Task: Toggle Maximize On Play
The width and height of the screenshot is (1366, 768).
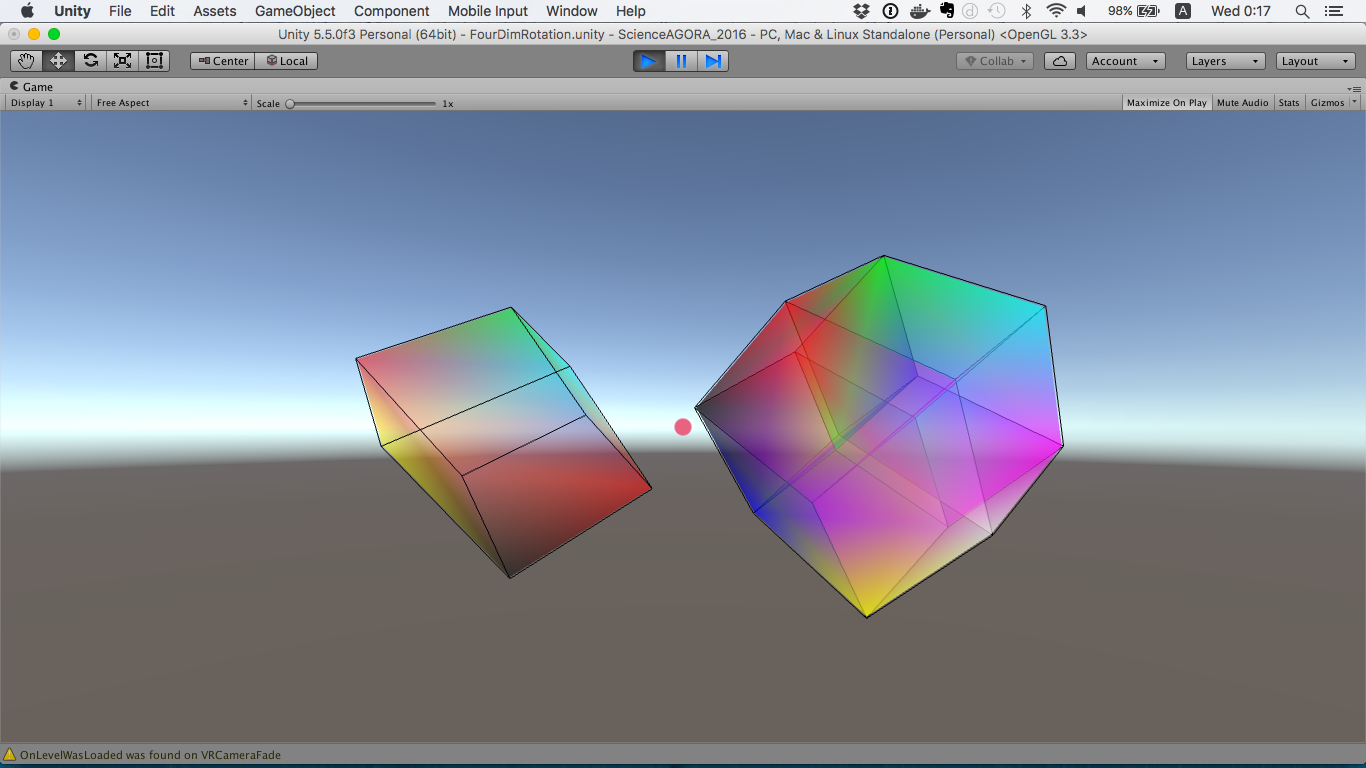Action: click(1165, 102)
